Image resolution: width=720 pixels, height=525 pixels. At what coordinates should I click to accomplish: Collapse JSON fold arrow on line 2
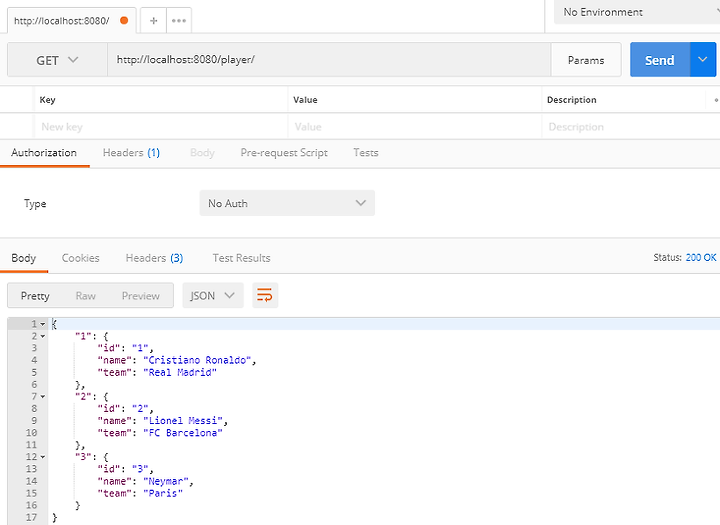point(43,336)
